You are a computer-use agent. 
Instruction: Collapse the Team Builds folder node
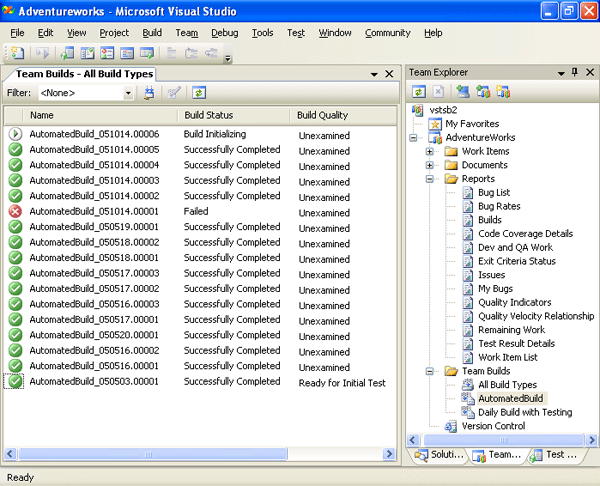(430, 371)
